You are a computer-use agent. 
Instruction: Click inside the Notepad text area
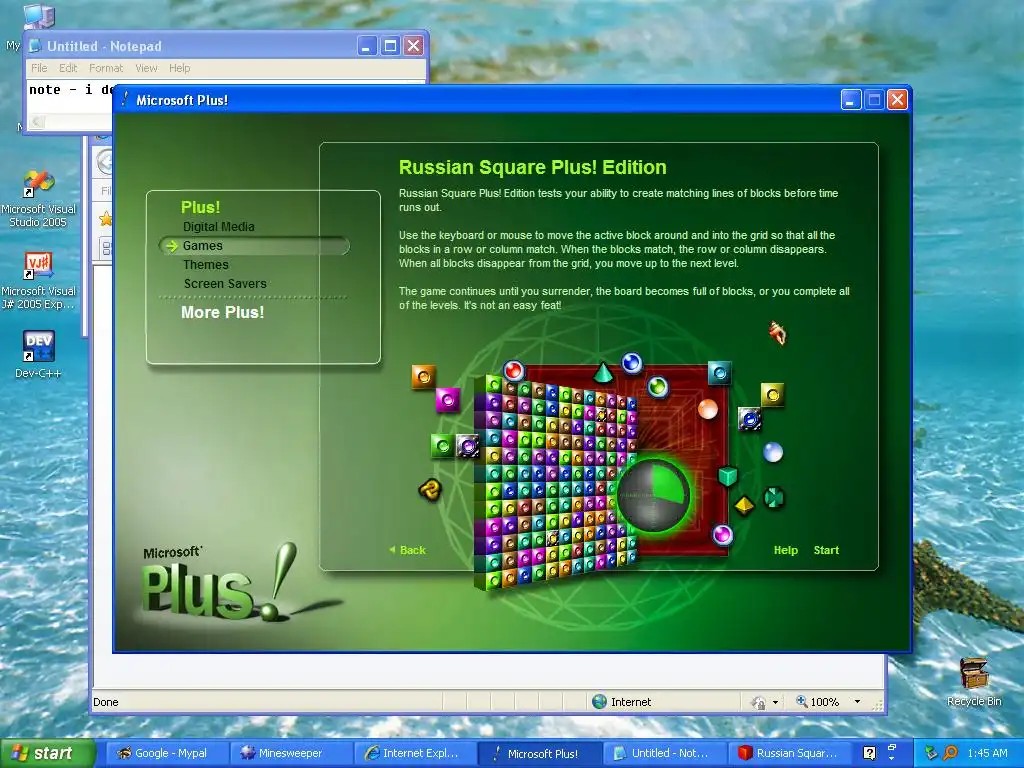[69, 98]
